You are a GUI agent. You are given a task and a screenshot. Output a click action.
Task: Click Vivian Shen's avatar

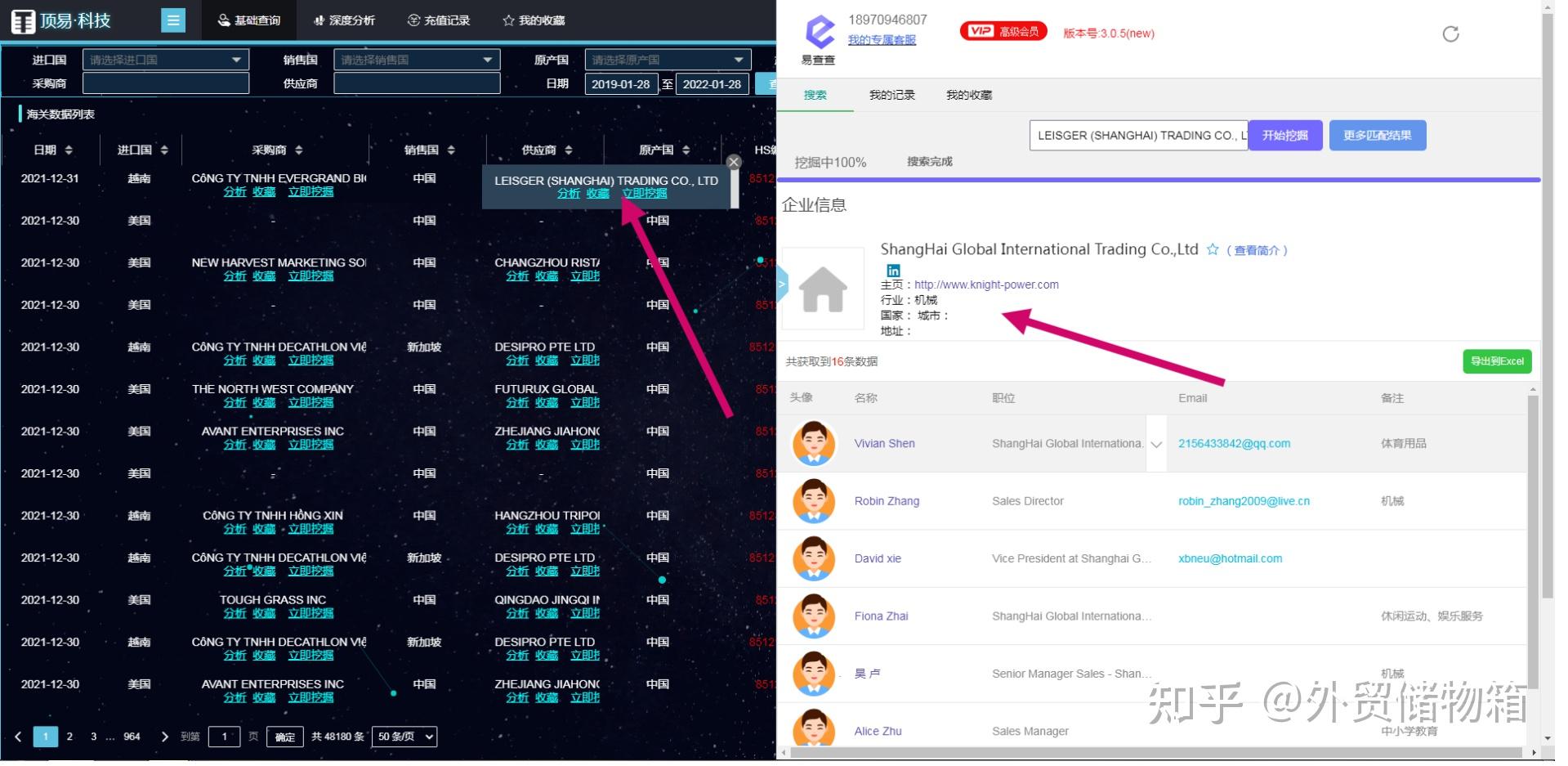tap(814, 444)
